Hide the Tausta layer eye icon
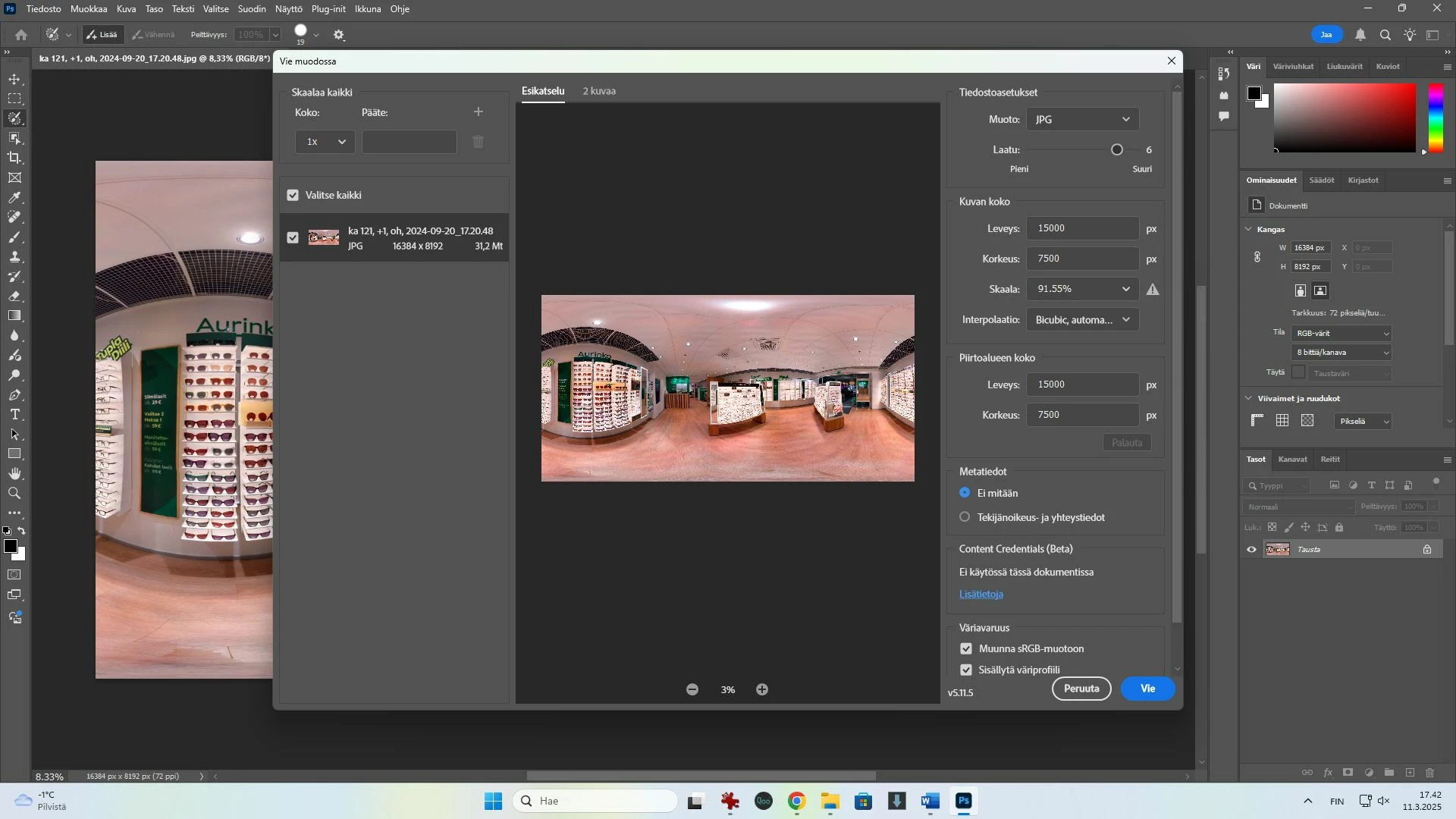 pos(1252,550)
